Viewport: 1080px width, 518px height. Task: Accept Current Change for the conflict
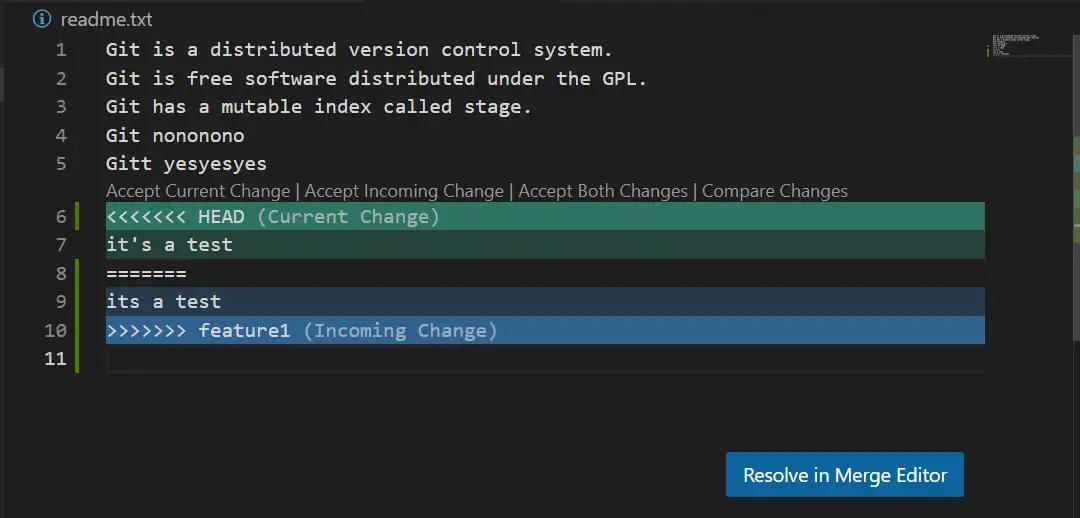(x=198, y=191)
